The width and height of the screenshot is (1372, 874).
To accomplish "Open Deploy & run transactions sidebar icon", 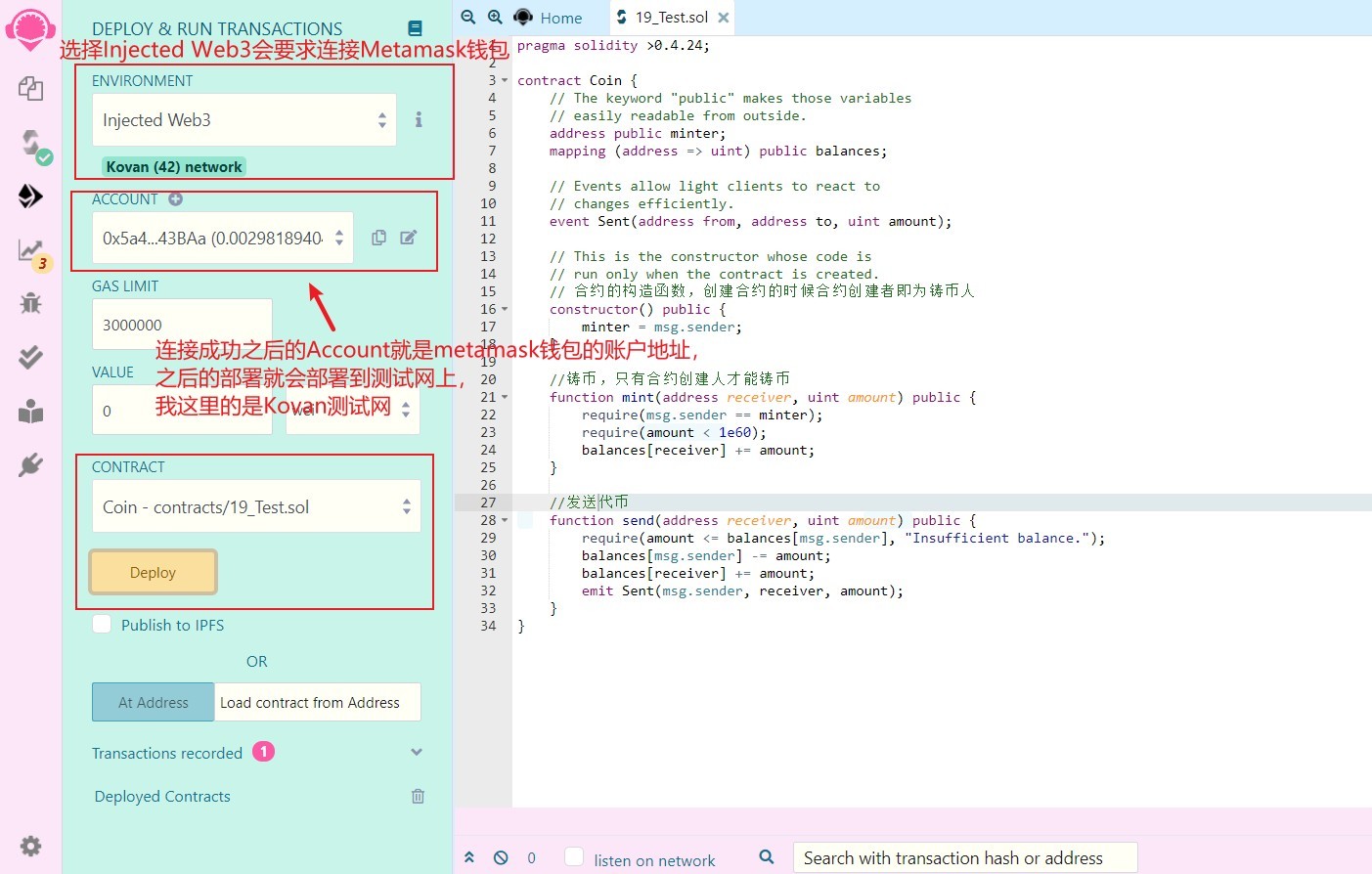I will [x=30, y=197].
